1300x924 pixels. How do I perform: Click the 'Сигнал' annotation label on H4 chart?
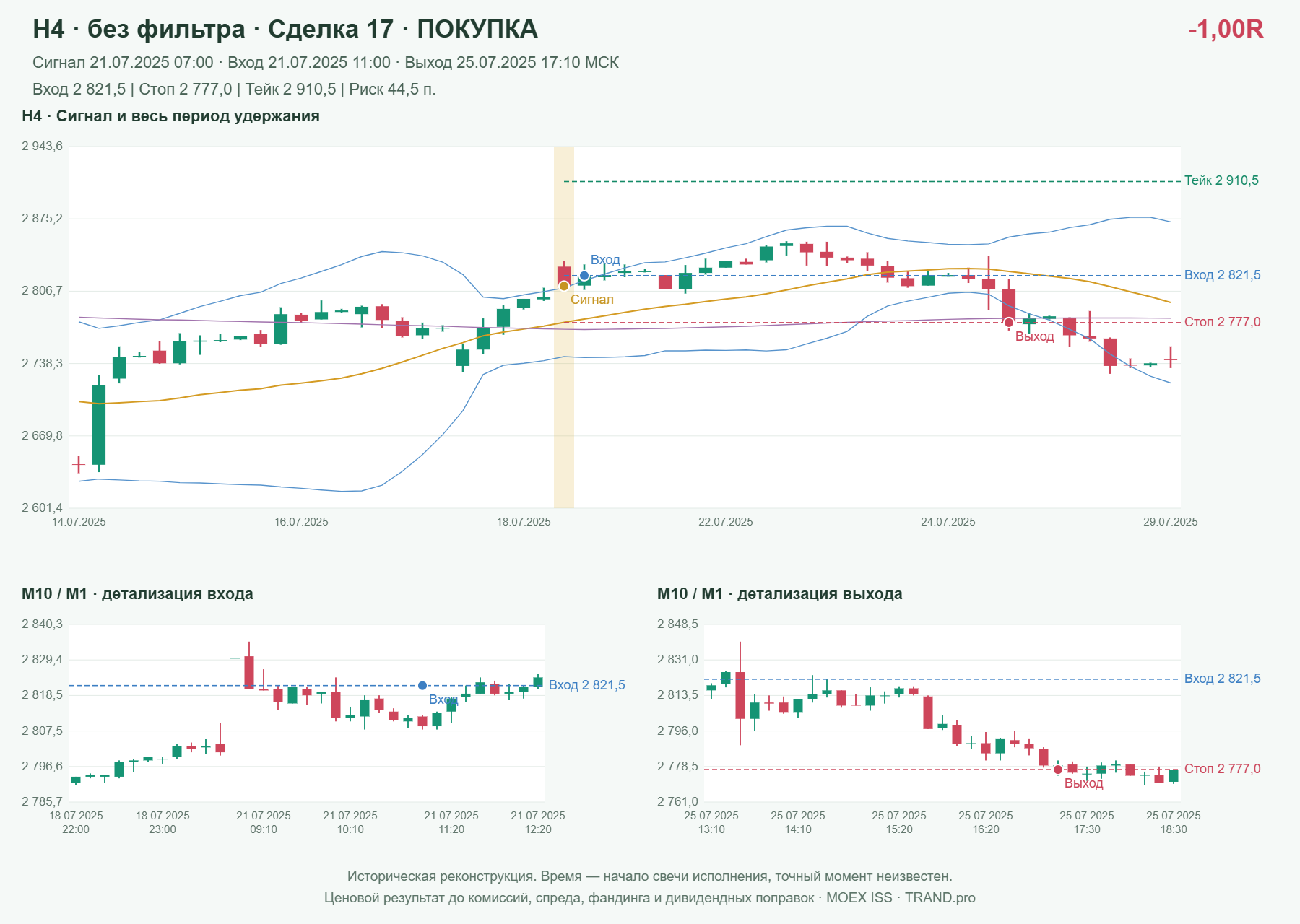592,300
